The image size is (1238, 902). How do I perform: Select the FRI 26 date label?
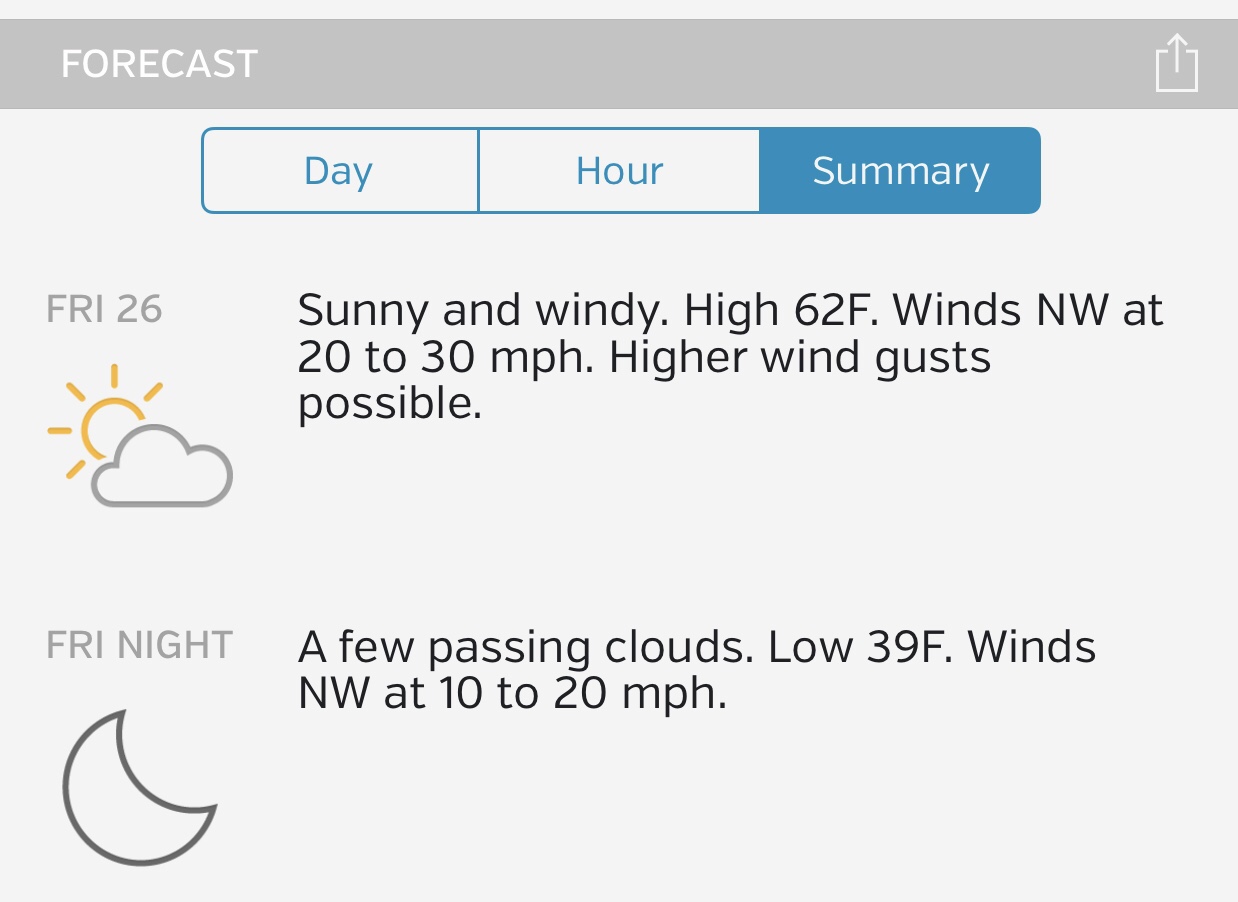(x=104, y=310)
